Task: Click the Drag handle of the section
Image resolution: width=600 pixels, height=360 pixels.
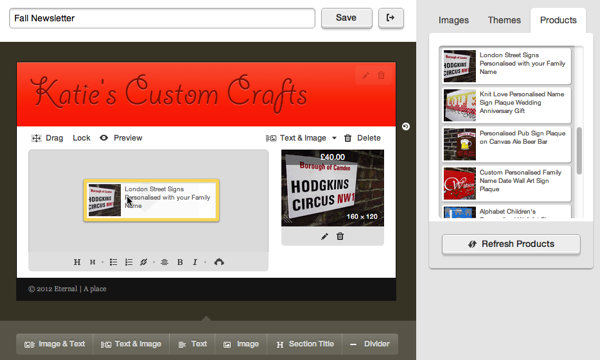Action: [47, 138]
